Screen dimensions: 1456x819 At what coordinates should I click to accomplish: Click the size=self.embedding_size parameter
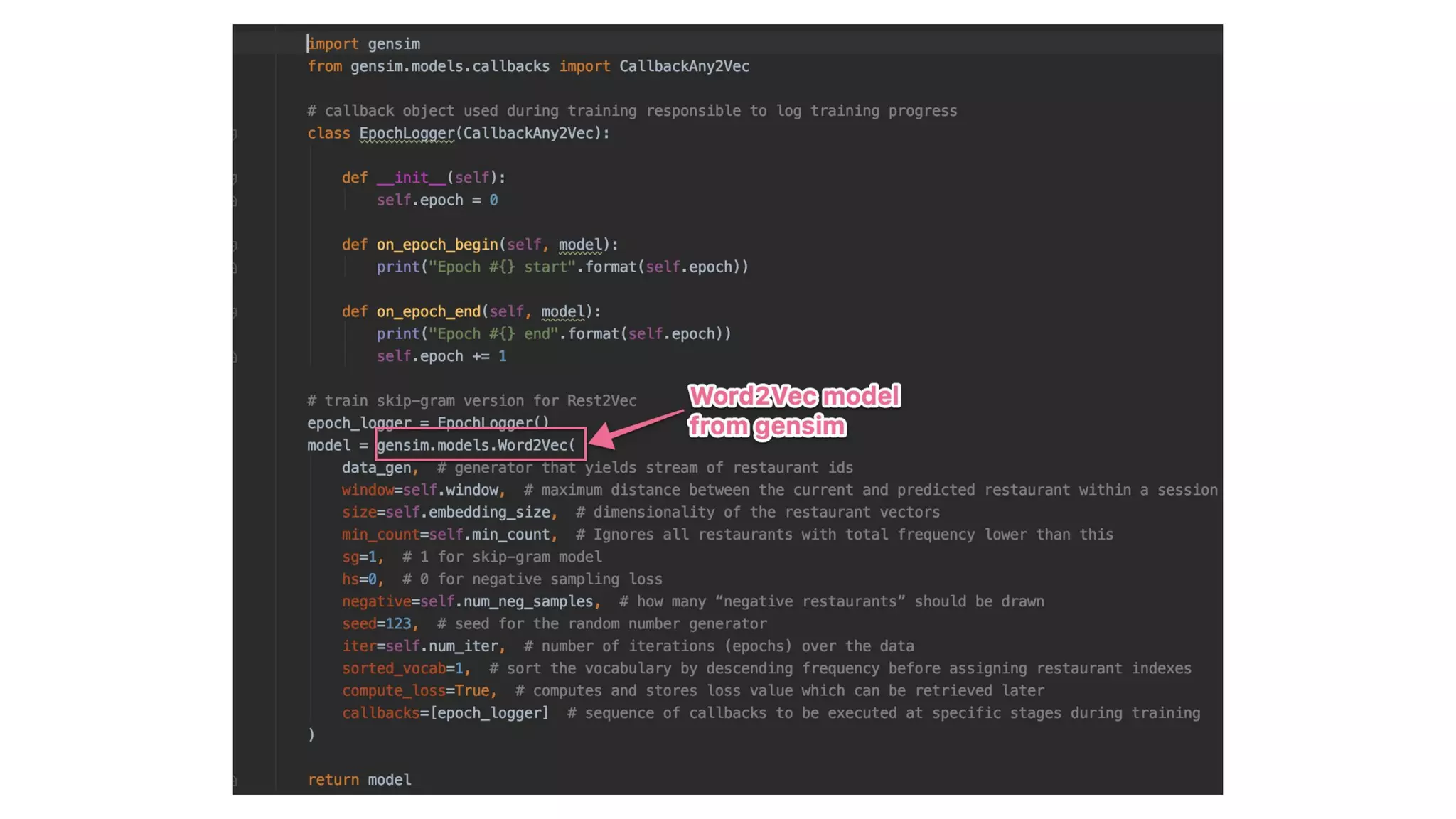point(449,513)
